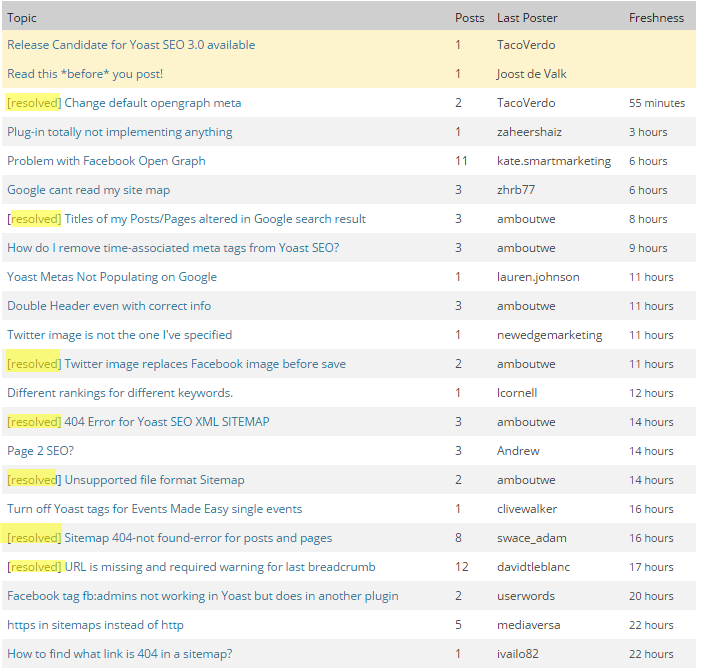Click last poster 'newedgemarketing'

(550, 335)
